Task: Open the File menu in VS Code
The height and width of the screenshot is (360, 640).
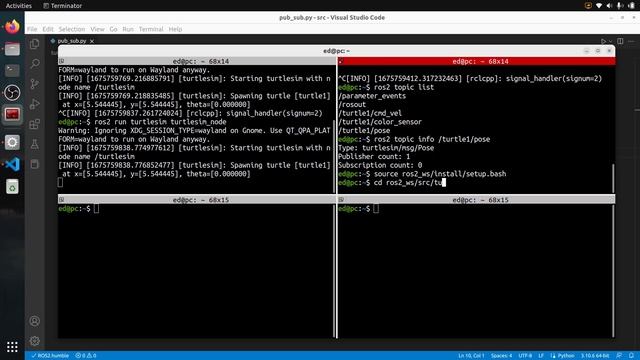Action: 32,29
